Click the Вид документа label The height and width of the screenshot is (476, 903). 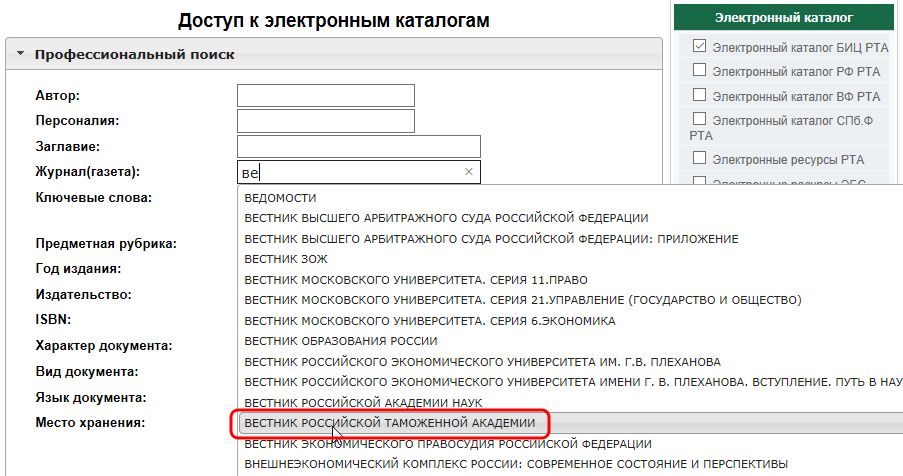87,372
